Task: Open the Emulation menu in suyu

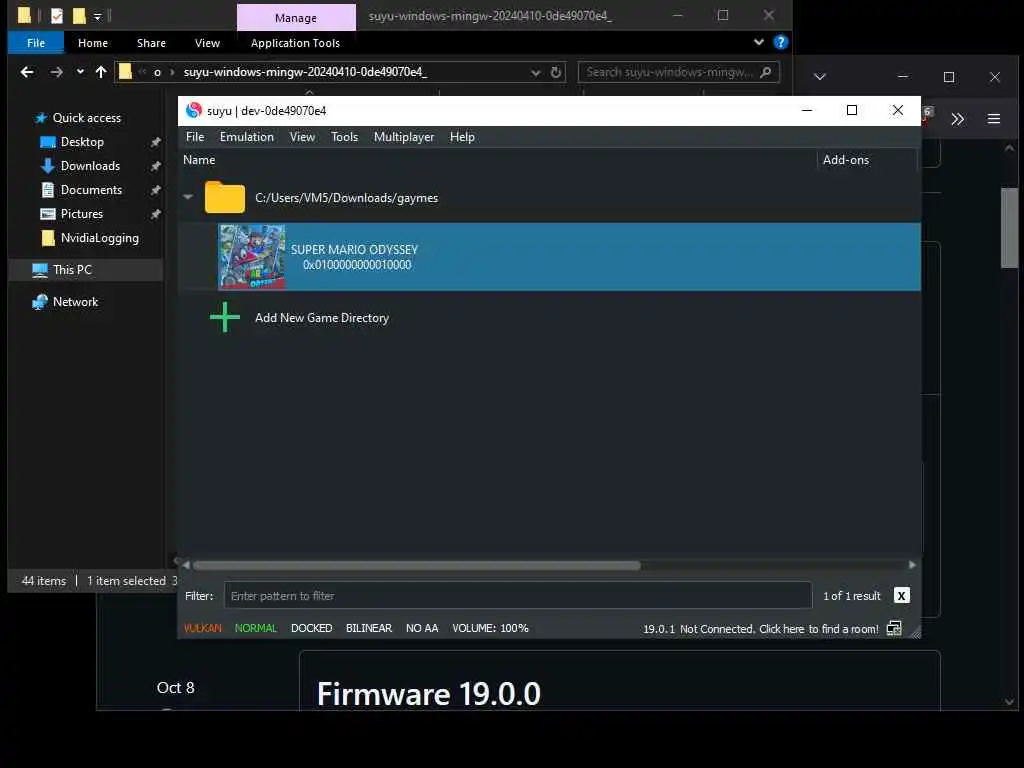Action: tap(246, 137)
